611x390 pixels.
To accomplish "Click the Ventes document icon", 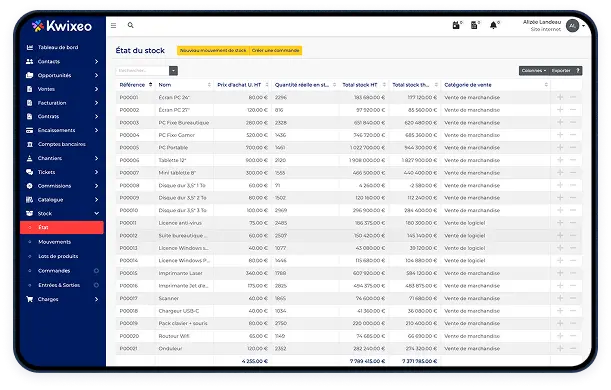I will click(x=30, y=89).
